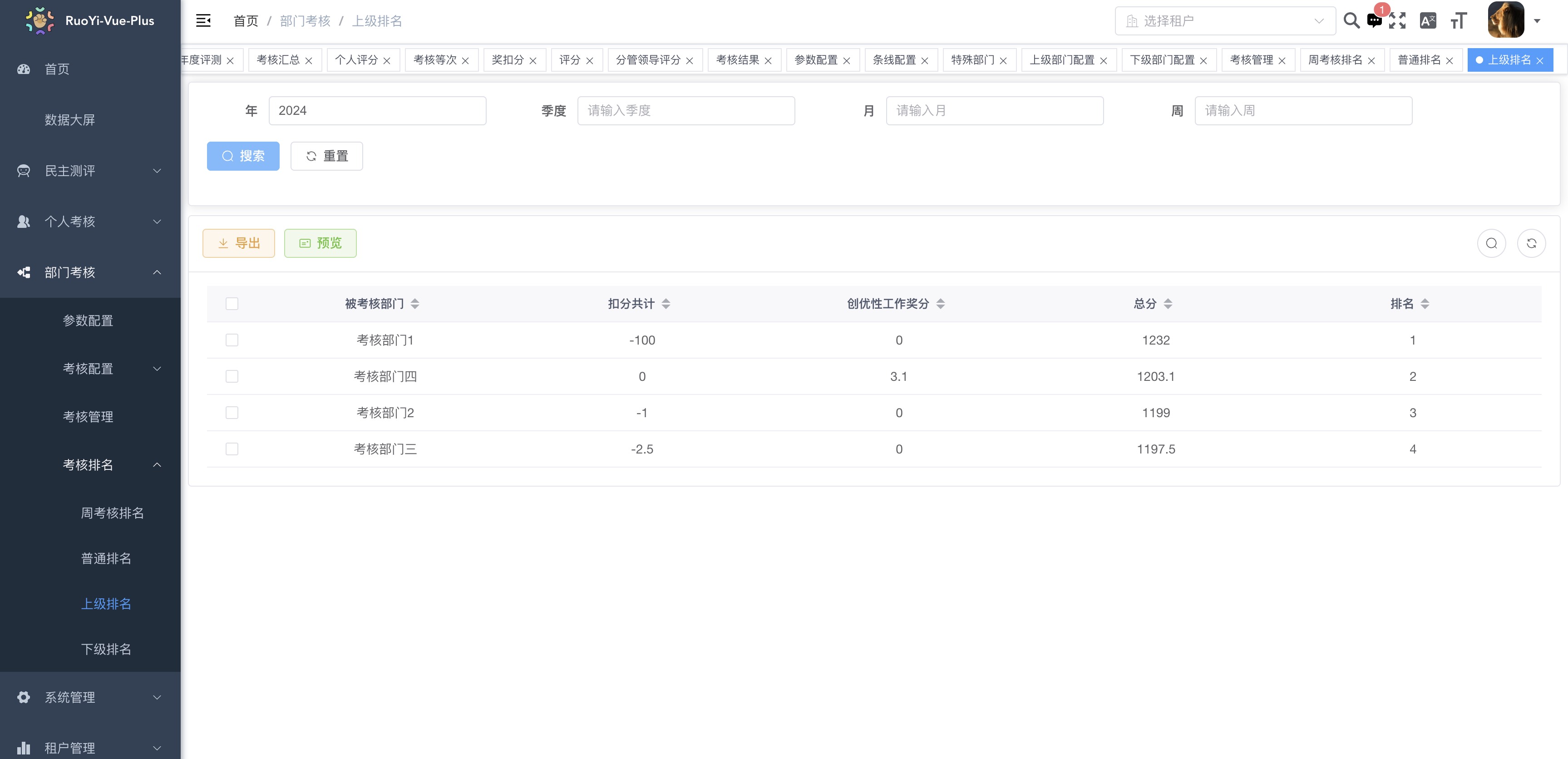The image size is (1568, 759).
Task: Open the message notification icon
Action: [x=1375, y=21]
